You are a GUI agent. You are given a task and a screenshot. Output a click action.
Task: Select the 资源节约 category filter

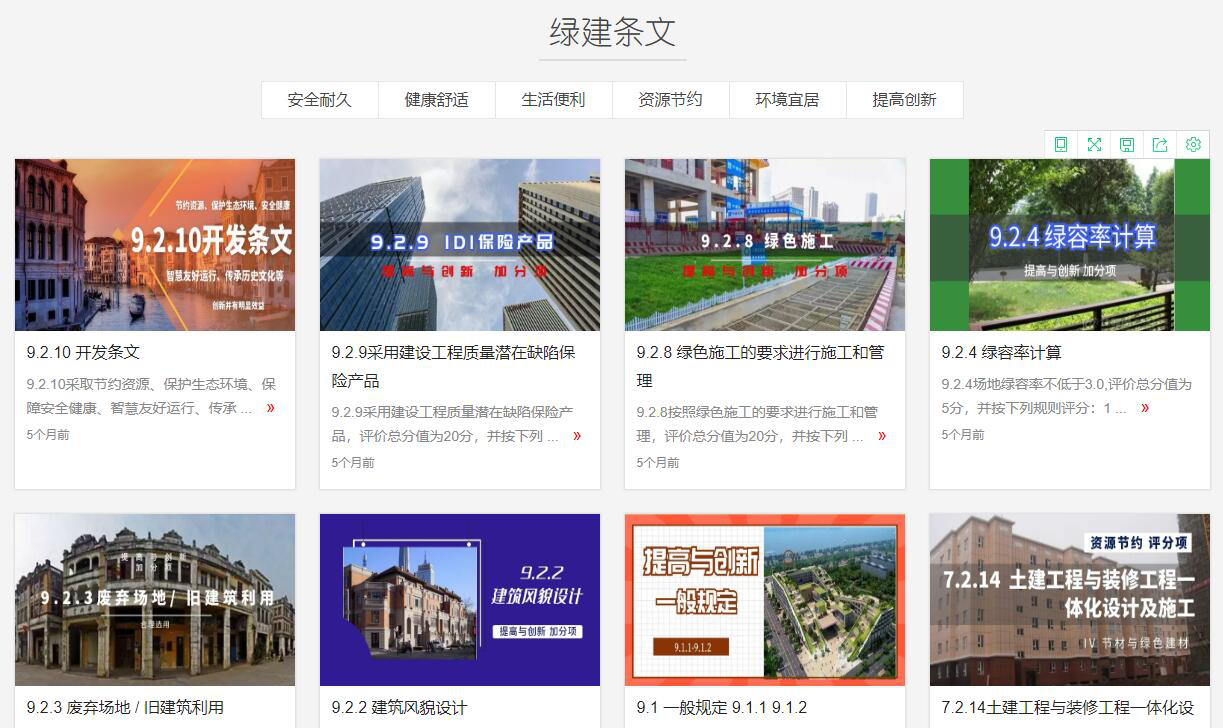click(x=671, y=99)
